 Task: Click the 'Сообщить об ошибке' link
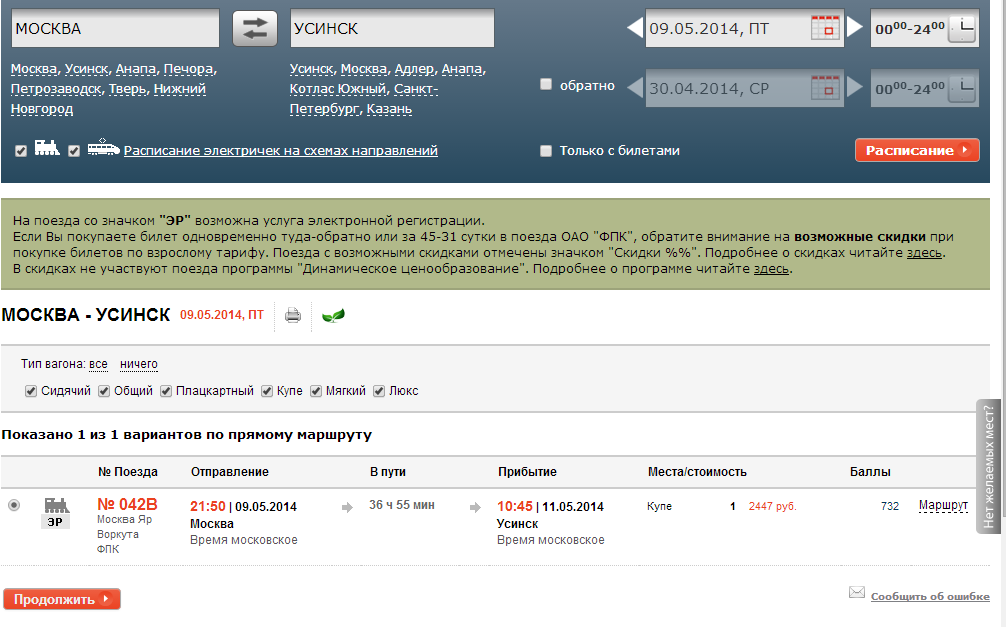(930, 597)
